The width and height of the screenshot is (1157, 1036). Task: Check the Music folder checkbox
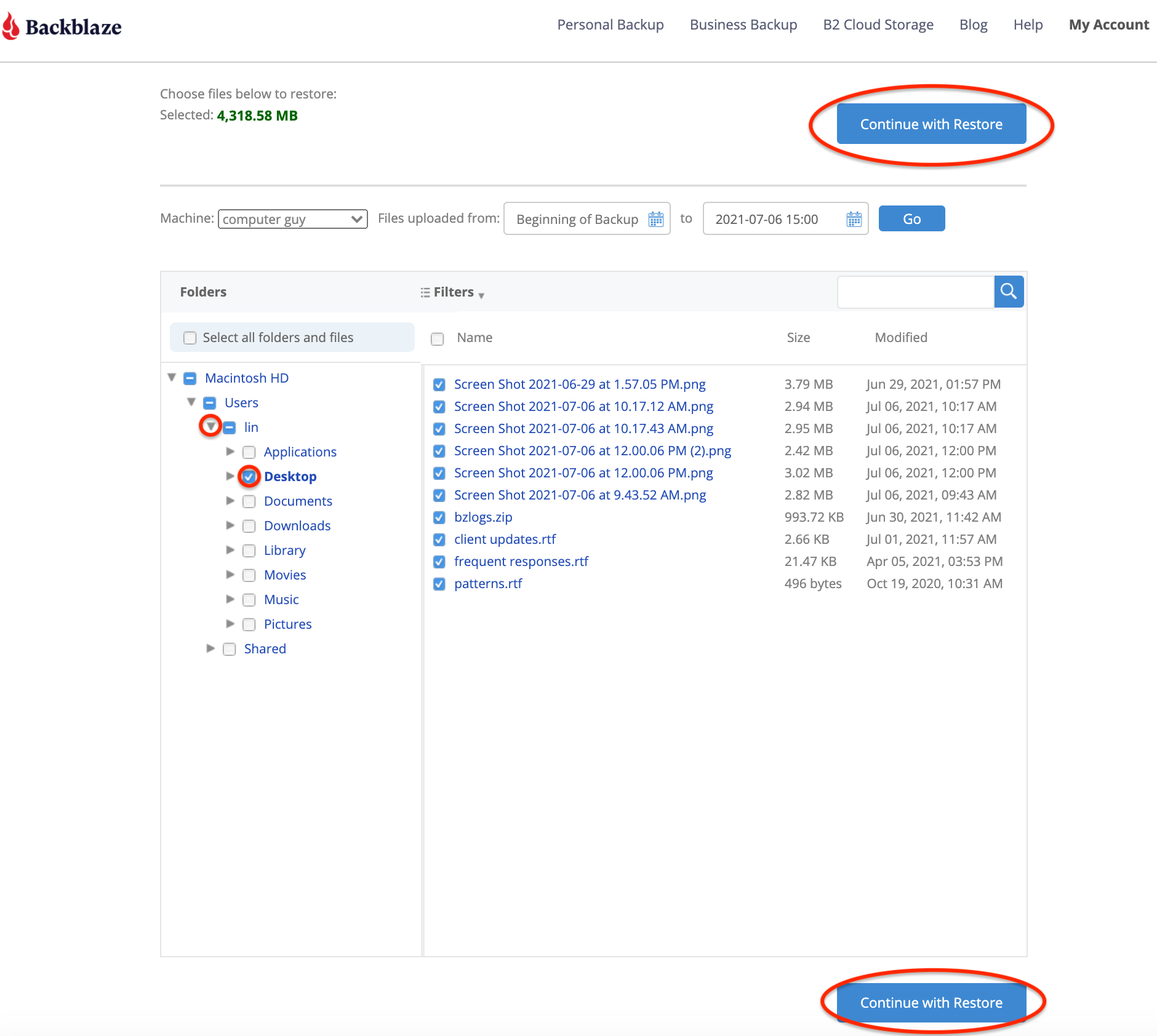tap(249, 600)
